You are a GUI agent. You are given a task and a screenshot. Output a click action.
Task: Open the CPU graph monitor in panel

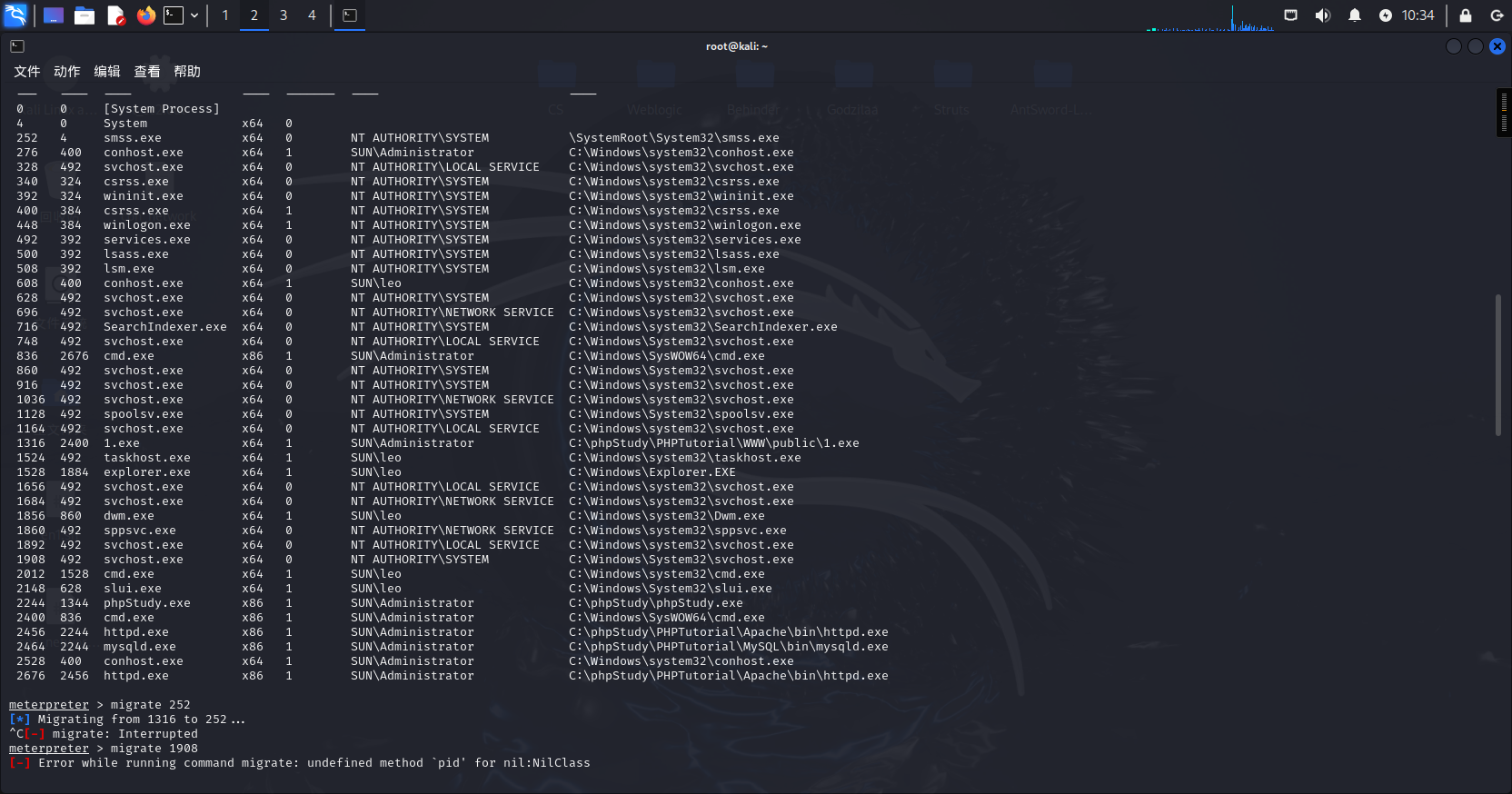pos(1210,16)
